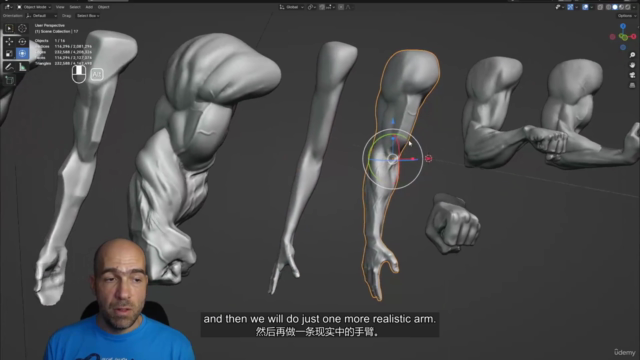Select the fist sculpt mesh

tap(452, 224)
